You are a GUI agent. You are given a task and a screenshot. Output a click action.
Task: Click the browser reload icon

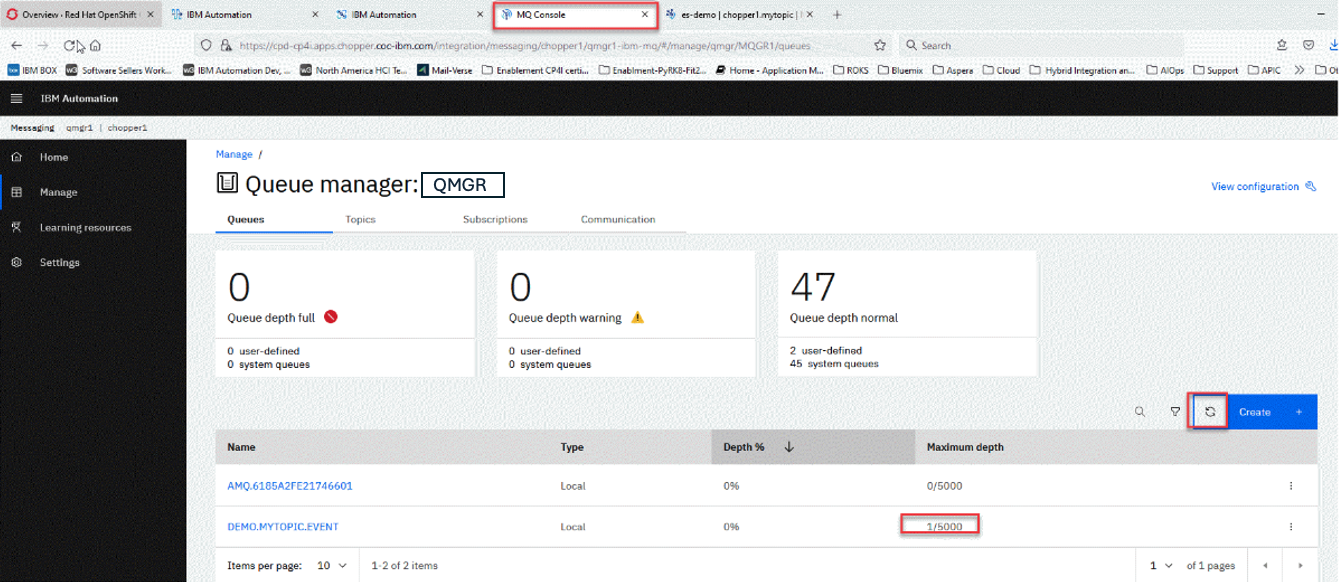[x=70, y=45]
